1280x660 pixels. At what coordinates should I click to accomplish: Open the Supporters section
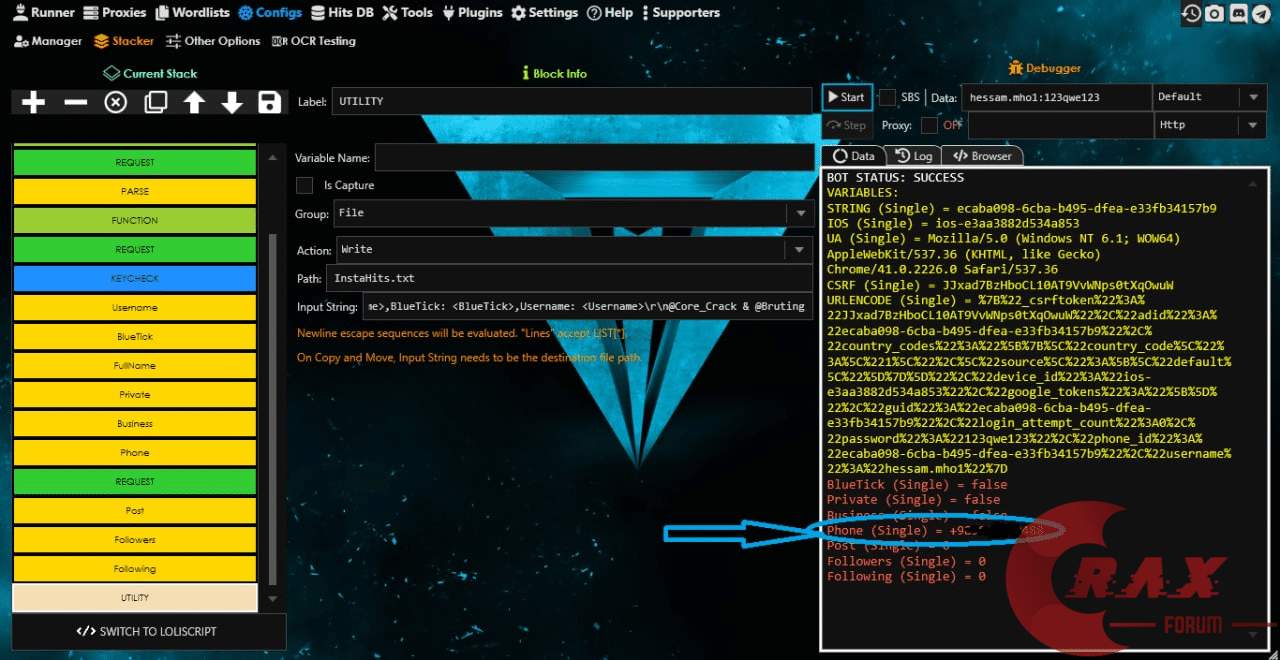click(680, 13)
